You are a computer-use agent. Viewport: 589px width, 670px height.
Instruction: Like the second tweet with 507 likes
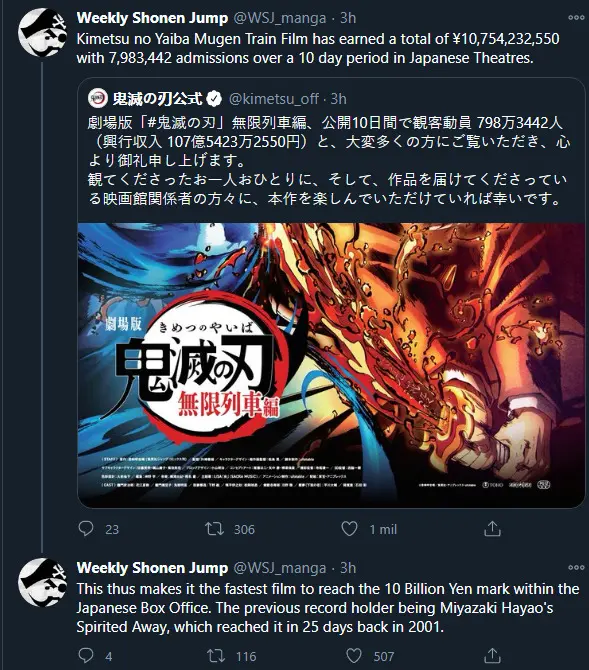point(354,656)
